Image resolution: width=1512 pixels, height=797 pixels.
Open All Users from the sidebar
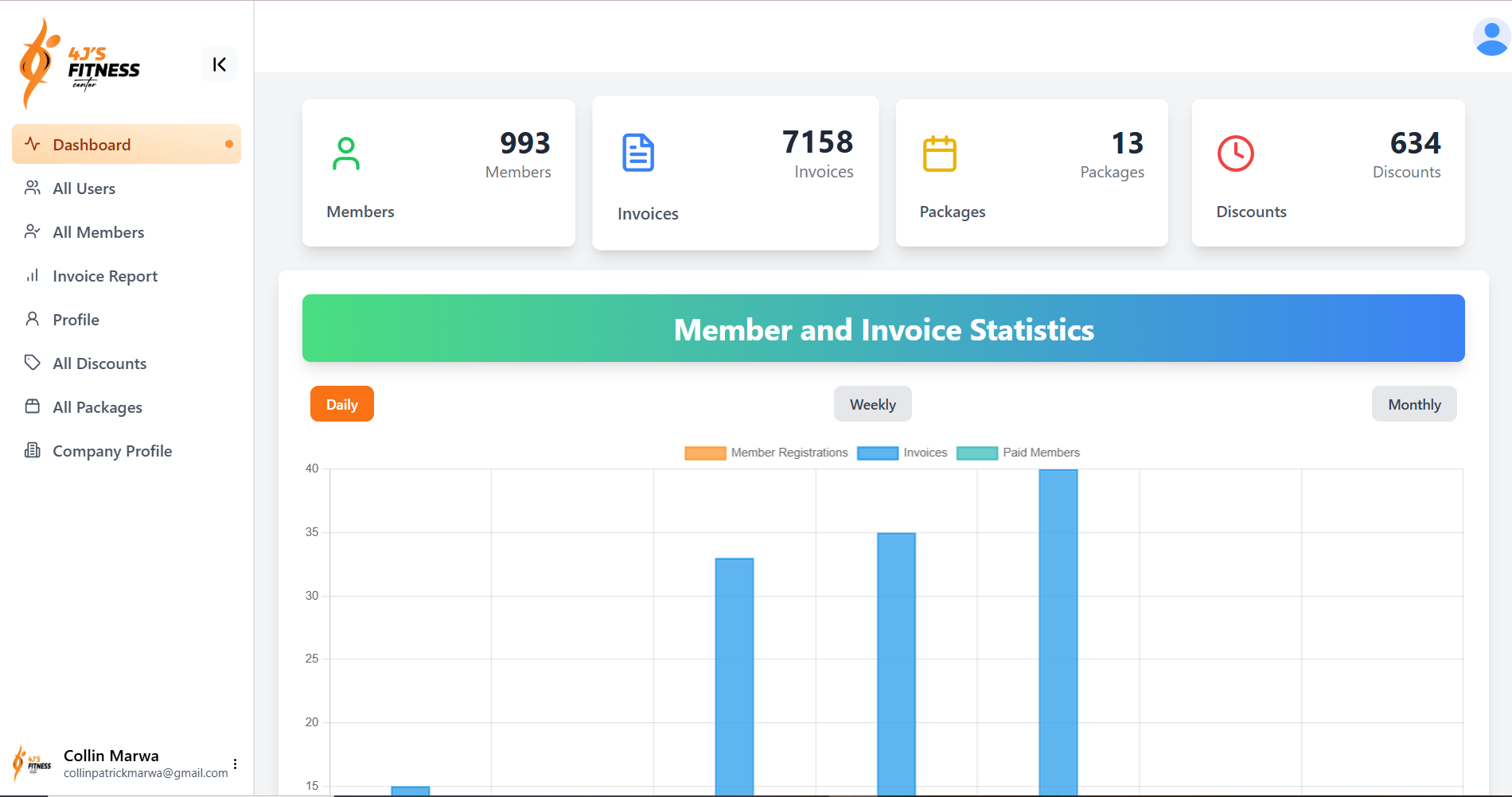pyautogui.click(x=84, y=189)
